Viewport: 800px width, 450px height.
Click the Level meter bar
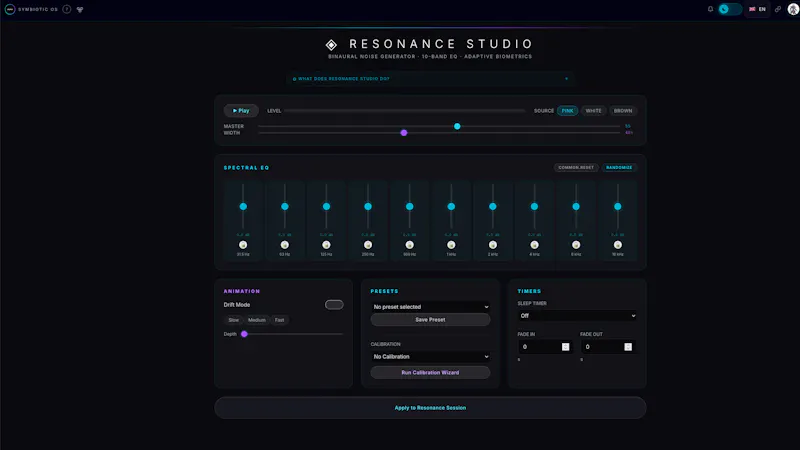405,111
